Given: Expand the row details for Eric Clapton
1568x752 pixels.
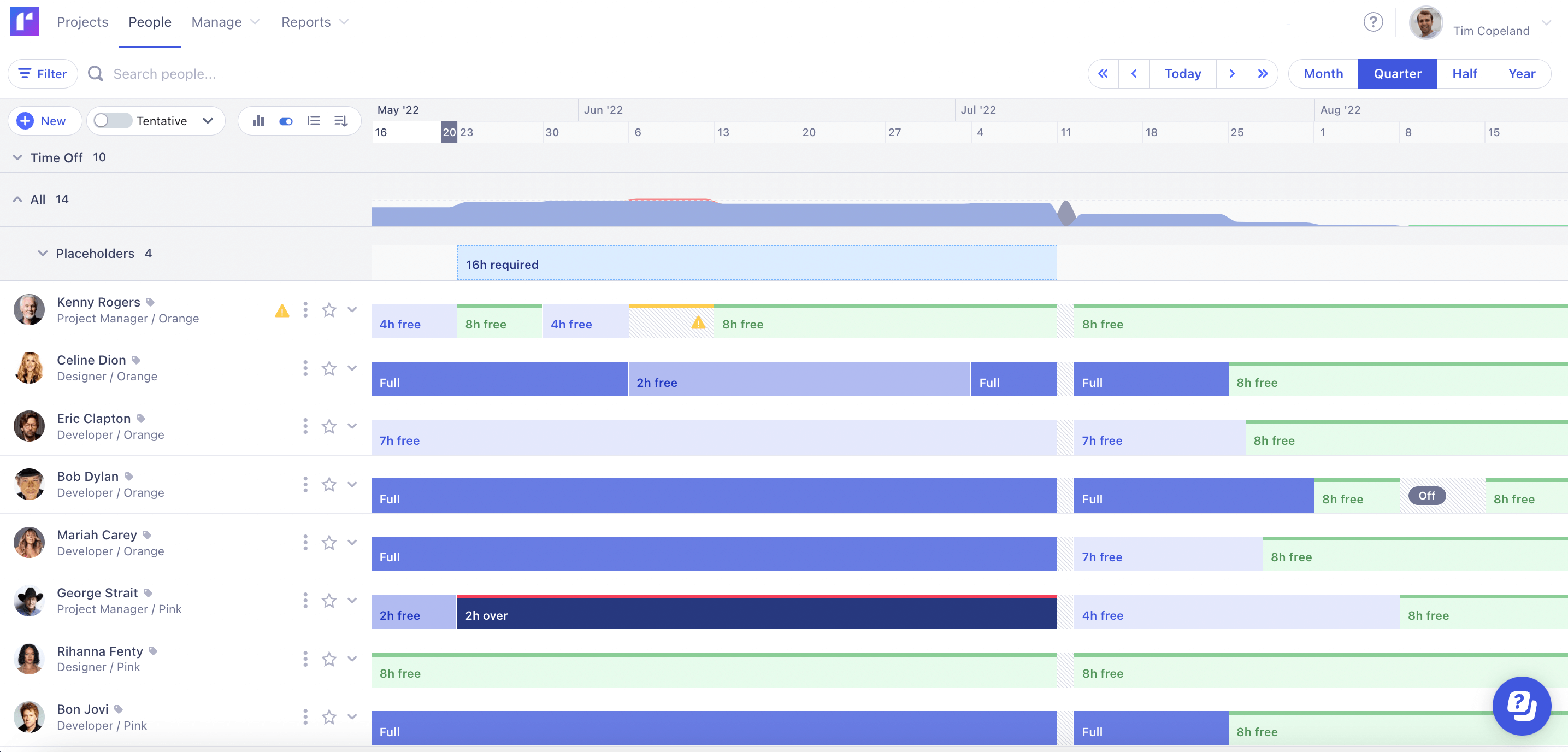Looking at the screenshot, I should coord(352,426).
